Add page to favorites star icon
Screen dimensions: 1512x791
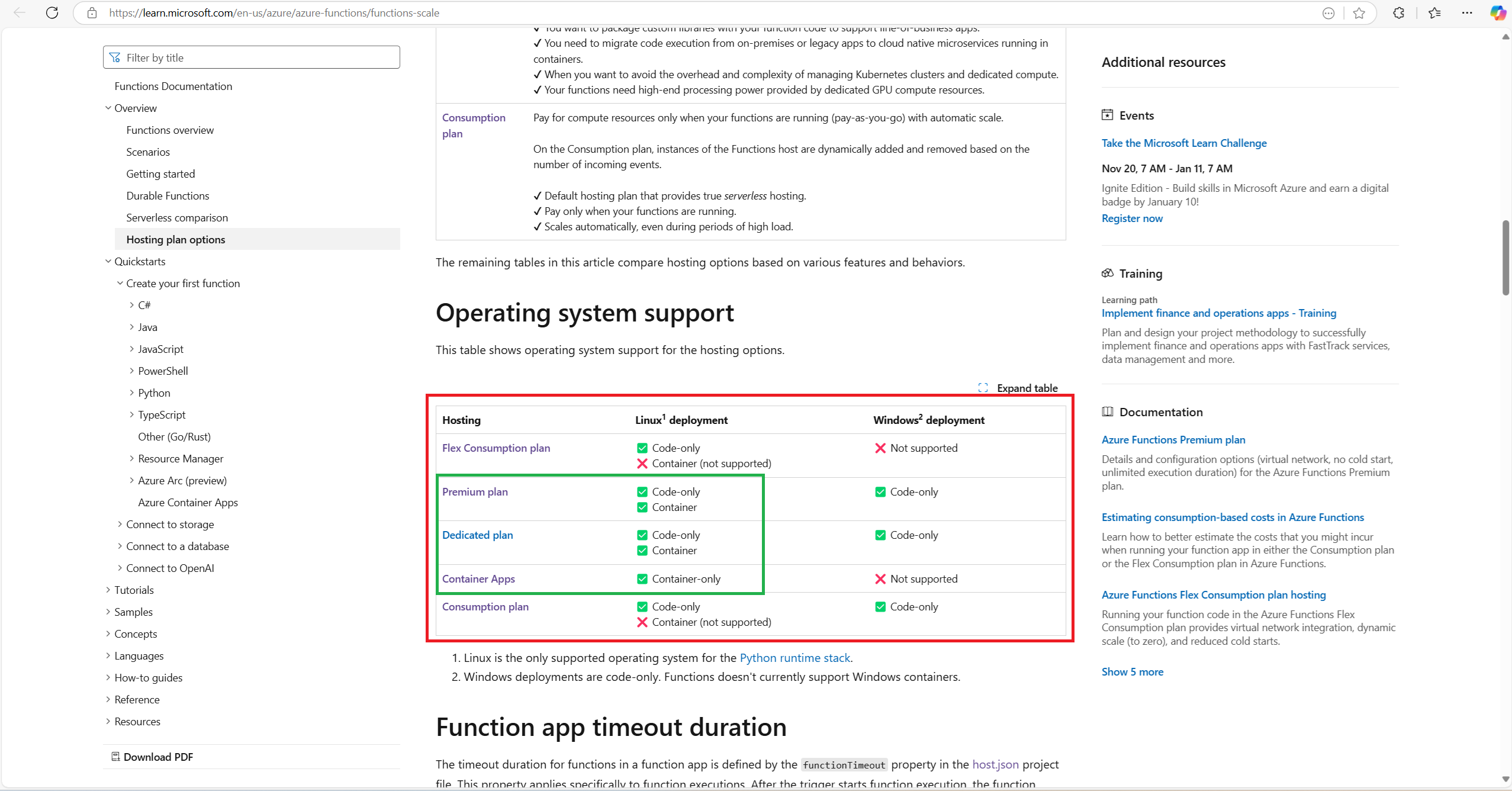[x=1359, y=13]
